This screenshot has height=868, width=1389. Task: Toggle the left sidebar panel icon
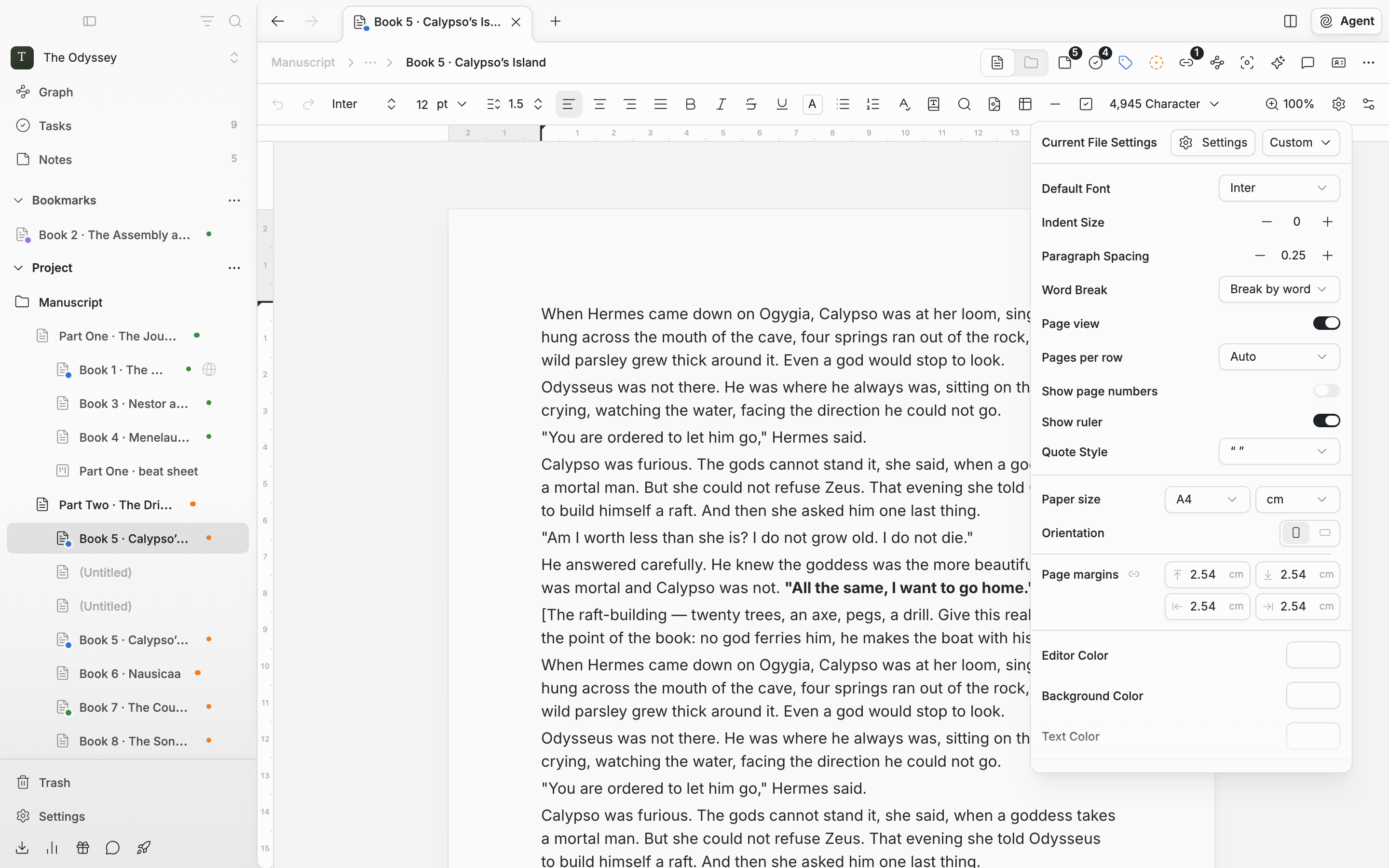click(x=90, y=21)
